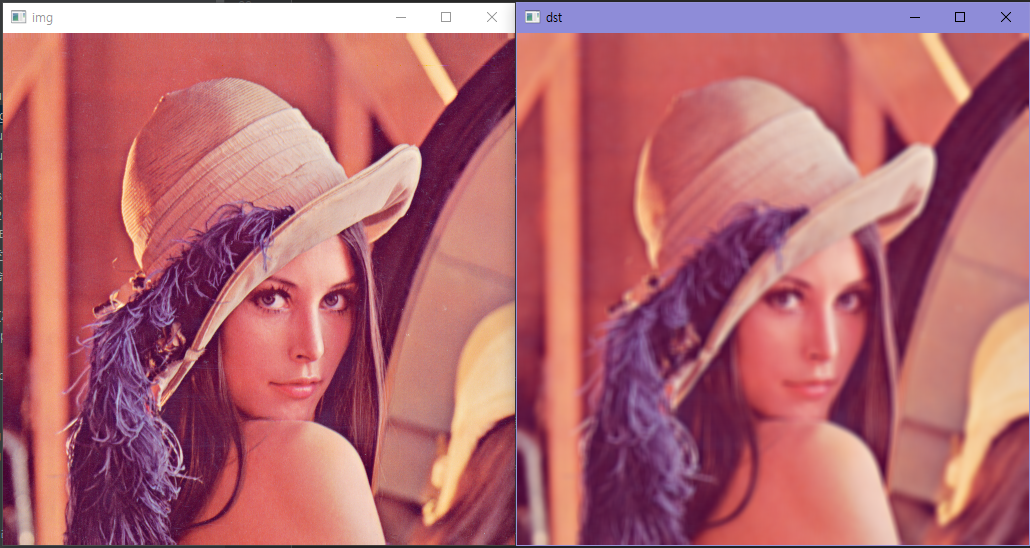The height and width of the screenshot is (548, 1030).
Task: Click the blurred image in dst window
Action: point(773,288)
